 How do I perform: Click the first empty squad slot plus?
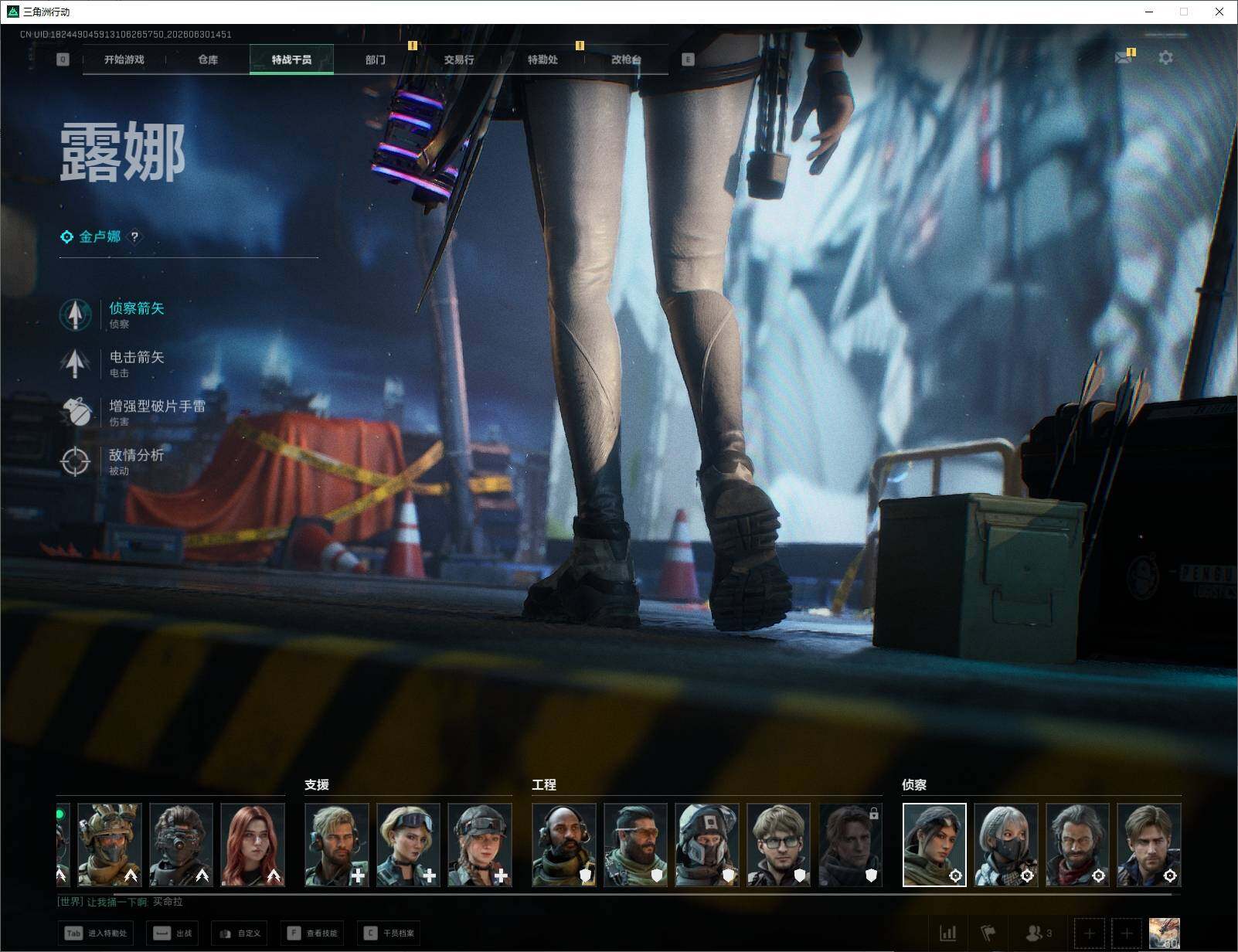pyautogui.click(x=1090, y=933)
